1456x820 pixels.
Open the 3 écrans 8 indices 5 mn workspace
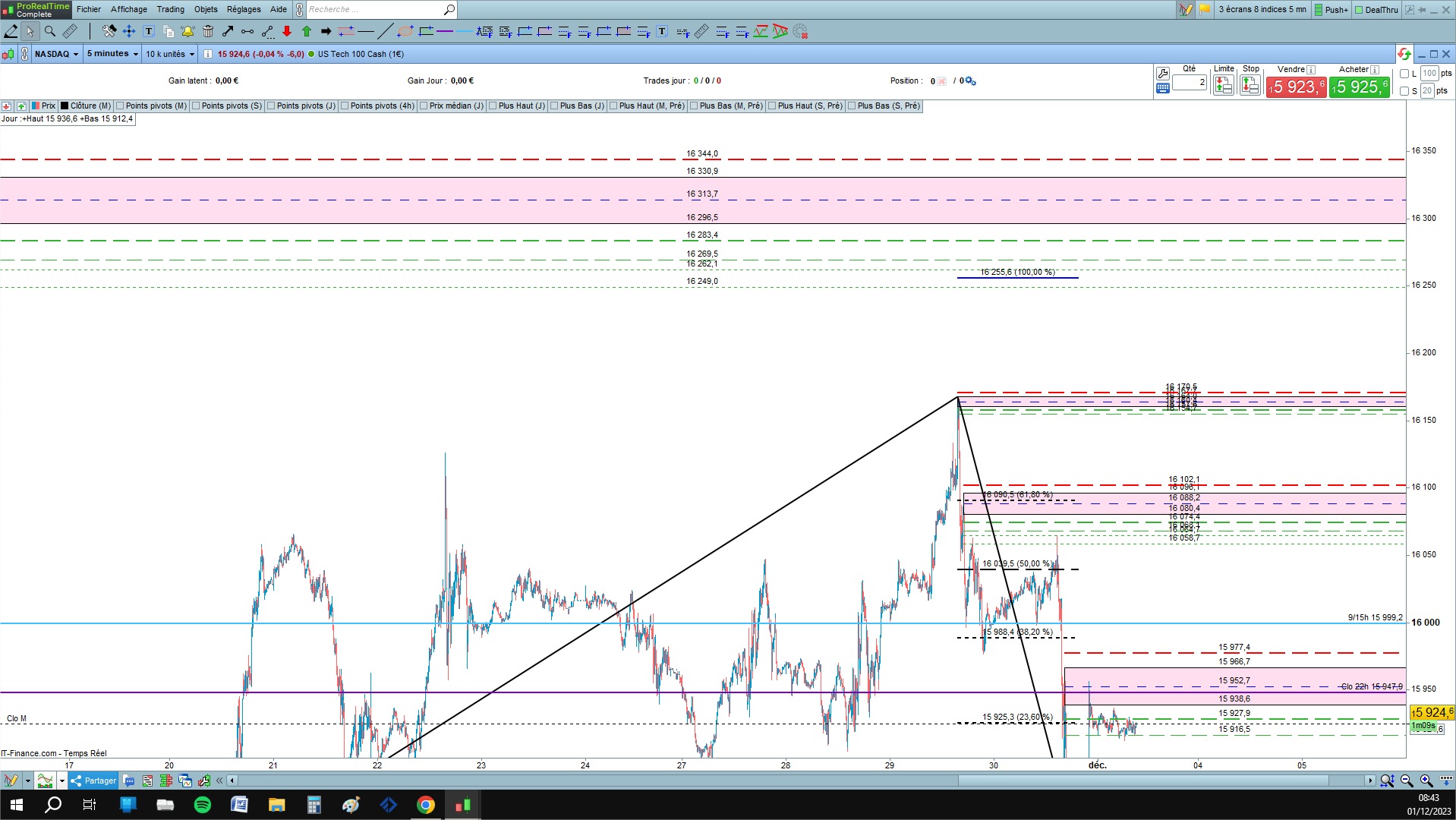click(x=1262, y=10)
